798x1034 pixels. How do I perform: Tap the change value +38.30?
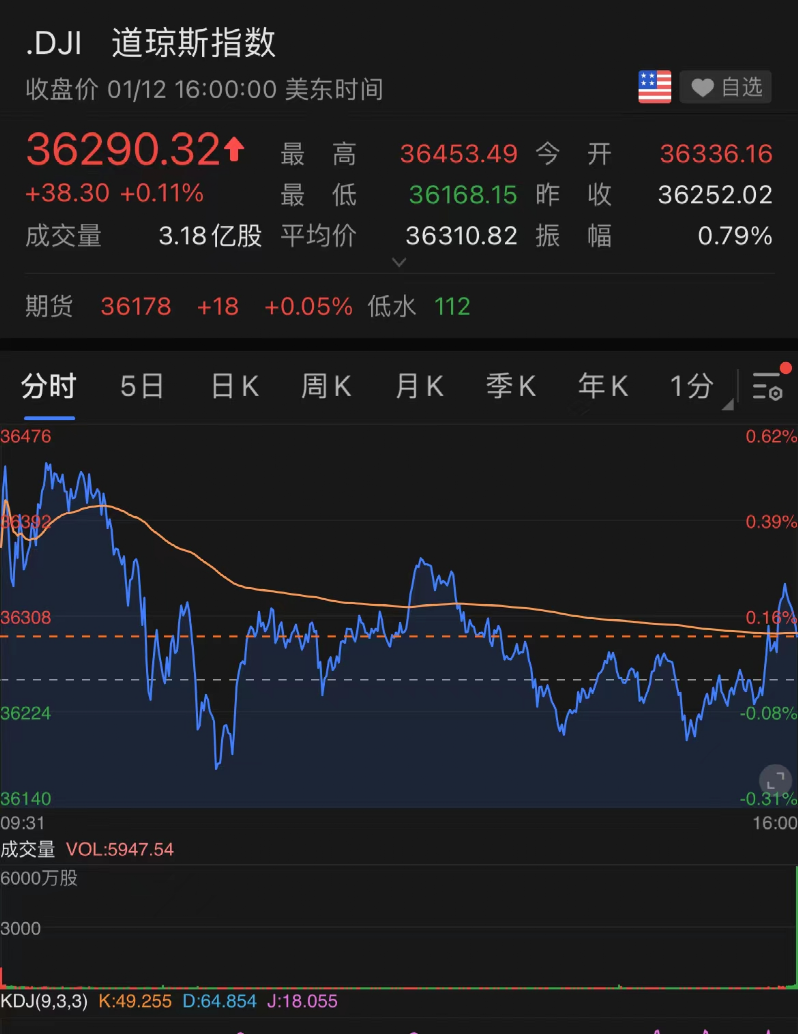(x=67, y=193)
